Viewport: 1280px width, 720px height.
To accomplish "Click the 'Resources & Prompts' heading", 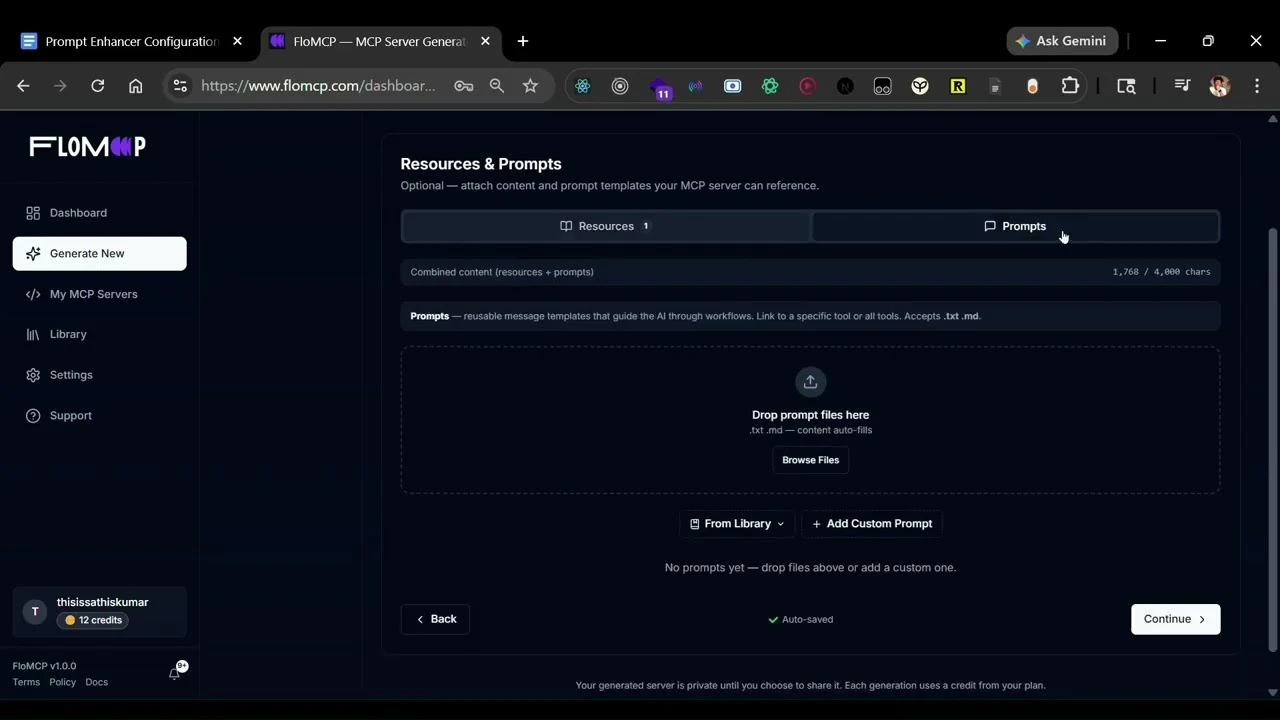I will pyautogui.click(x=481, y=164).
